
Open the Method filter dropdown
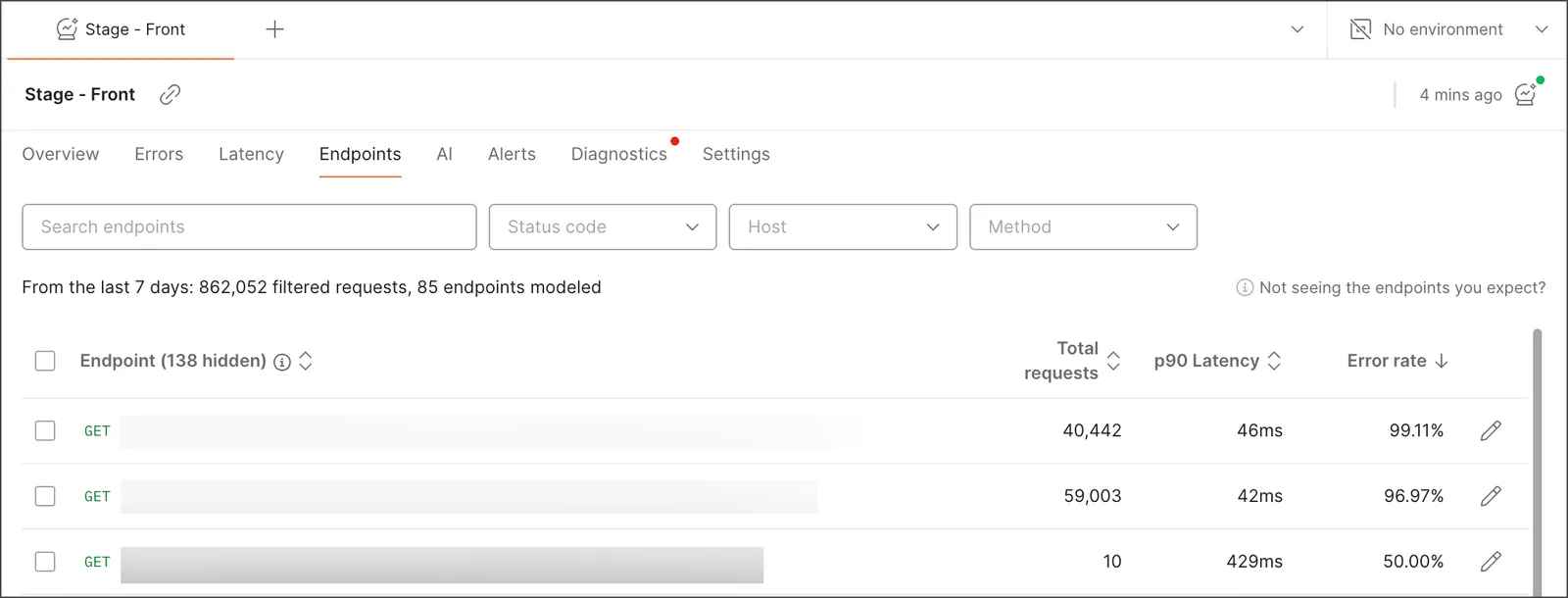pos(1083,226)
